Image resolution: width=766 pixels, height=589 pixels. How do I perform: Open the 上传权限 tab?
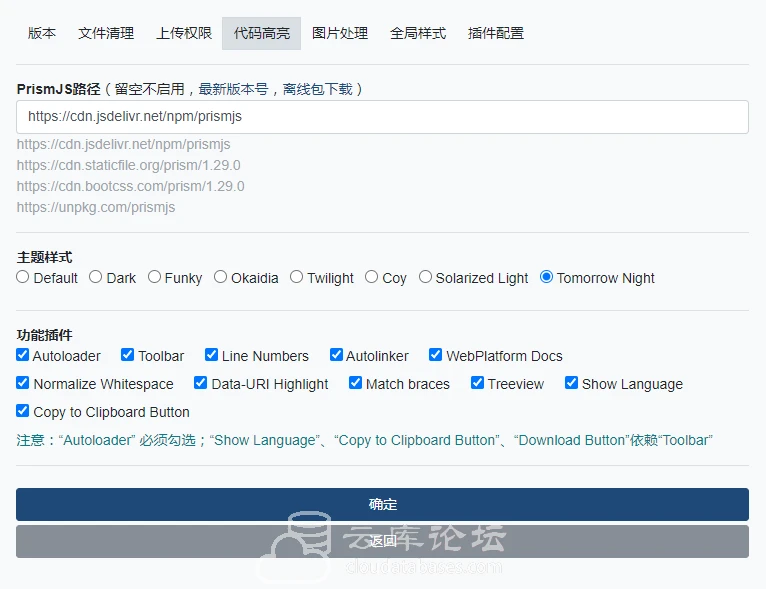(x=184, y=33)
